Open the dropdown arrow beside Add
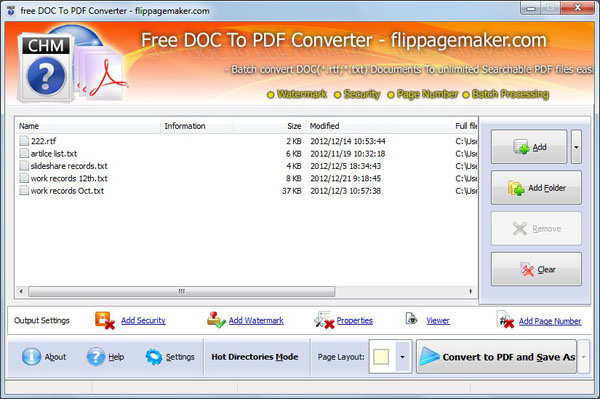 [x=576, y=147]
